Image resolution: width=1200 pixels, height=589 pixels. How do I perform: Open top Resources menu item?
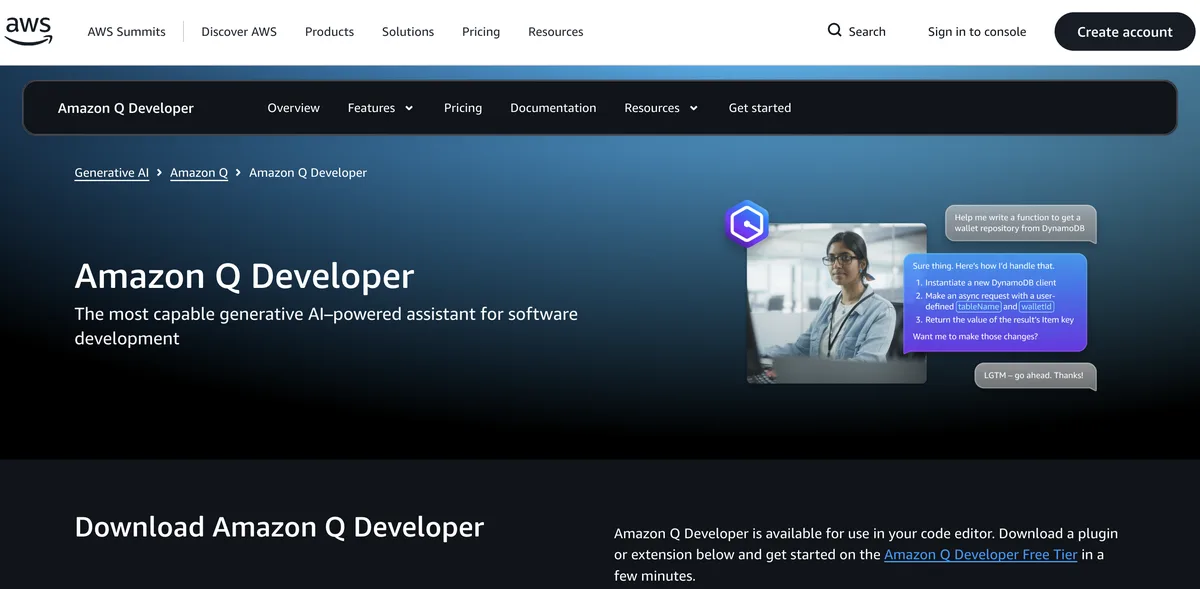(556, 31)
